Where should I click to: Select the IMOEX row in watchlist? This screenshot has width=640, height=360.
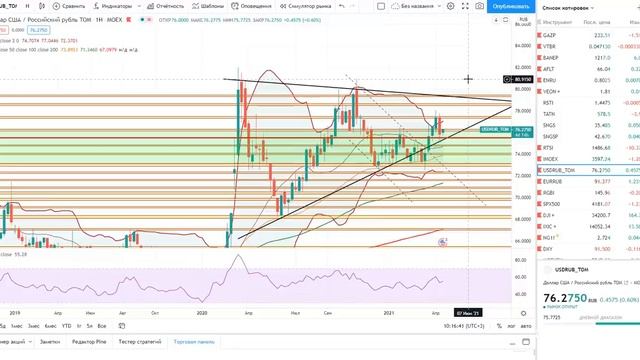(x=589, y=159)
